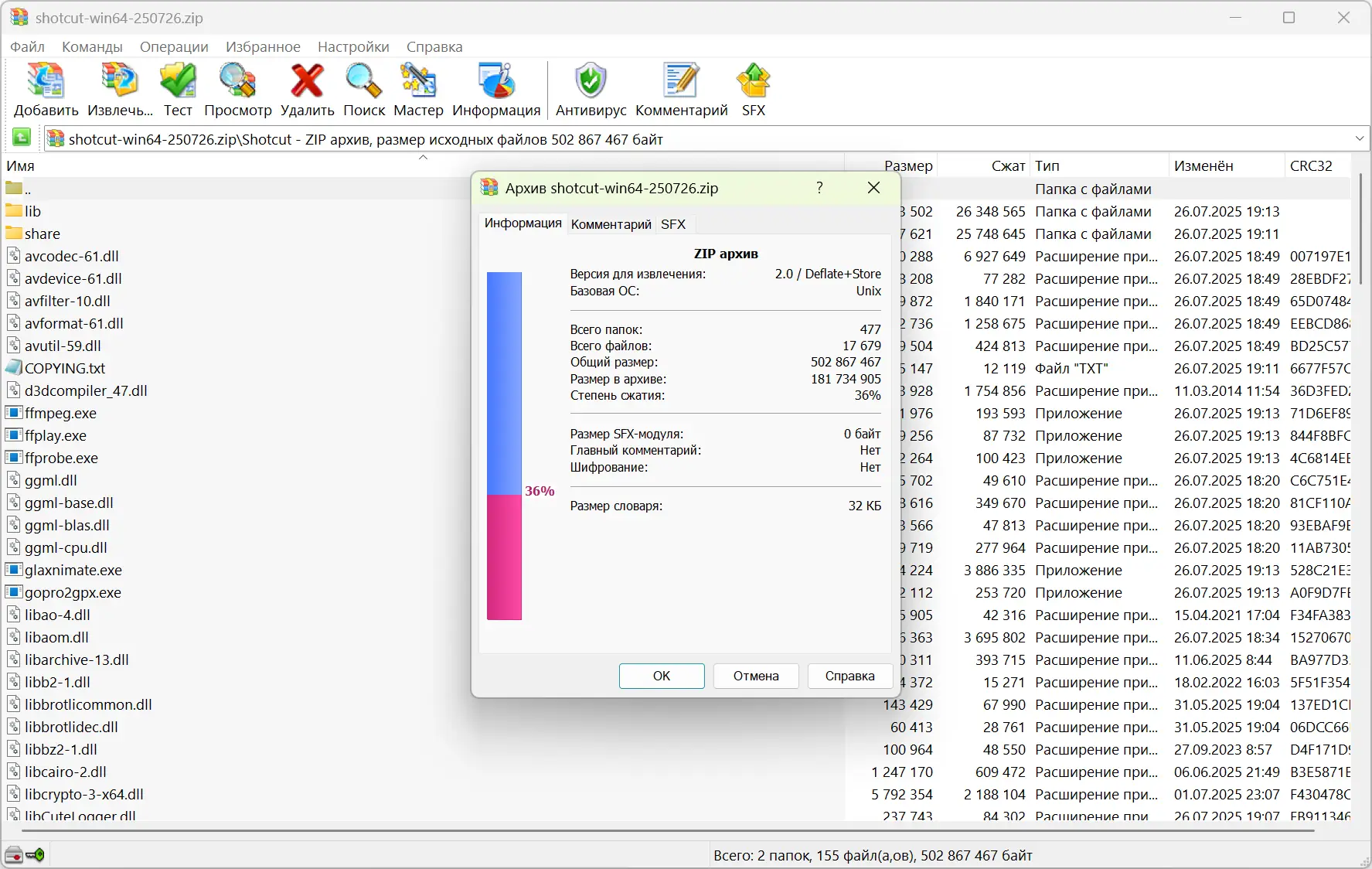
Task: Click the gopro2gpx.exe icon
Action: [14, 591]
